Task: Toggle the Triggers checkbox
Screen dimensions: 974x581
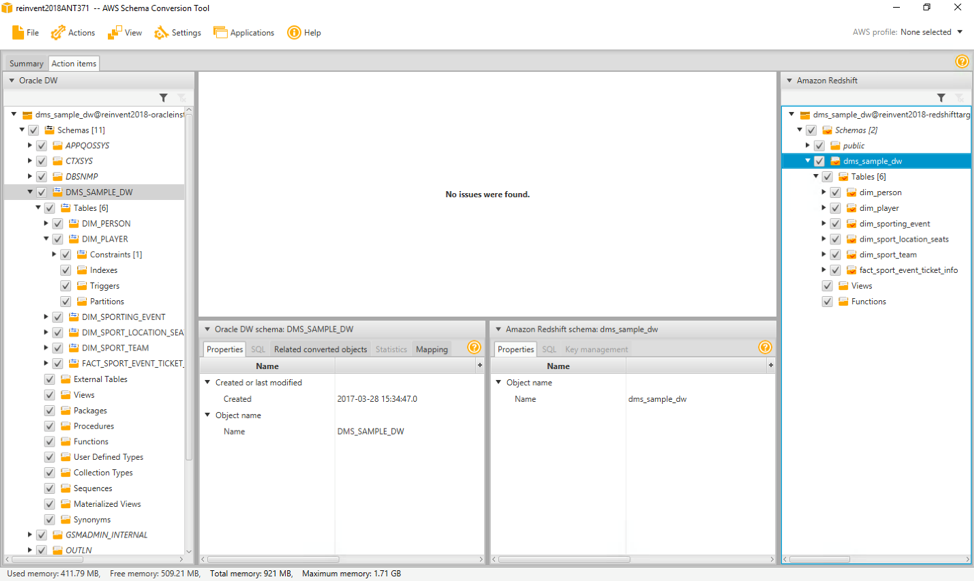Action: tap(66, 286)
